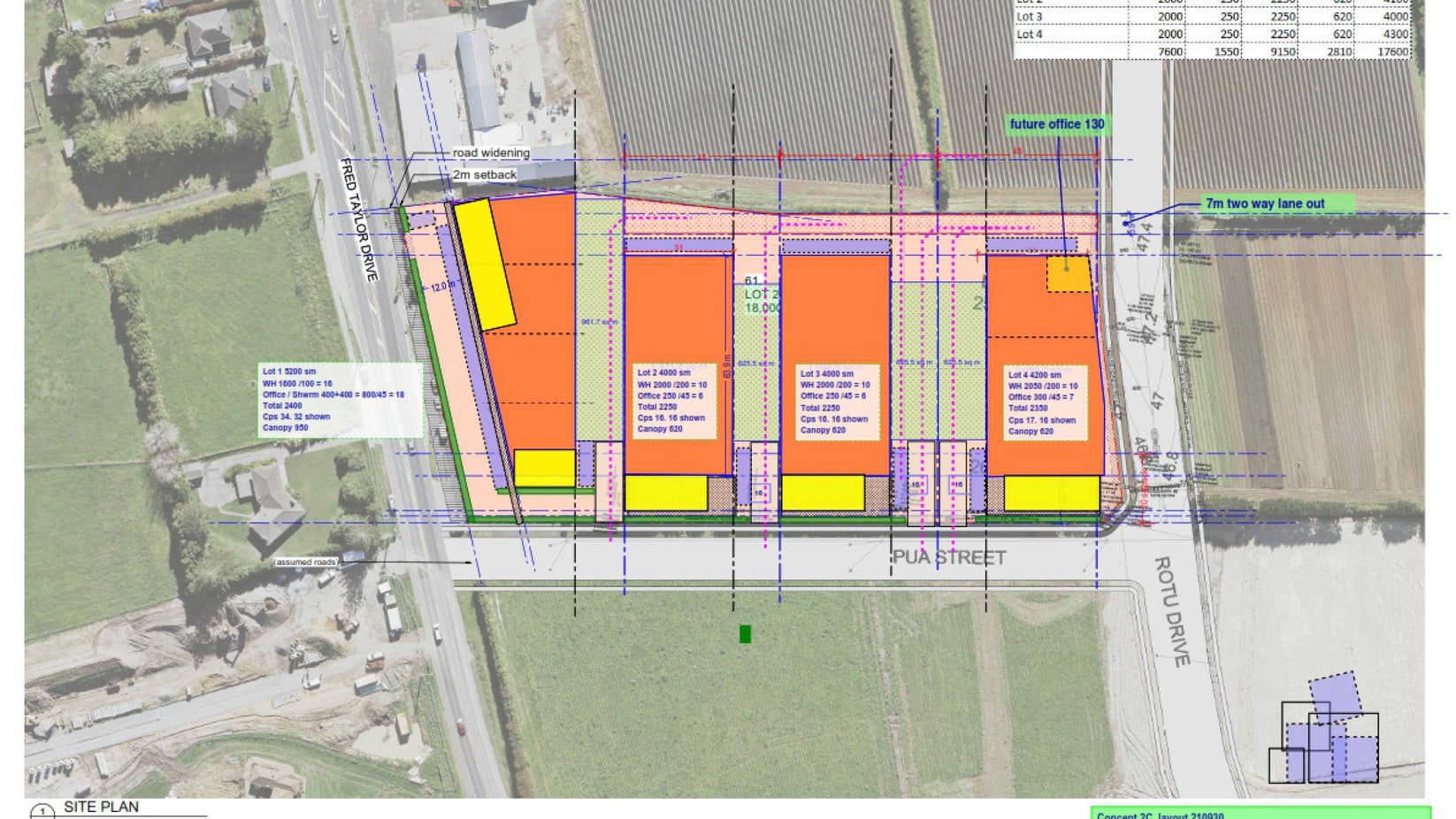Click the '7m two way lane out' label
The height and width of the screenshot is (819, 1456).
[1264, 203]
